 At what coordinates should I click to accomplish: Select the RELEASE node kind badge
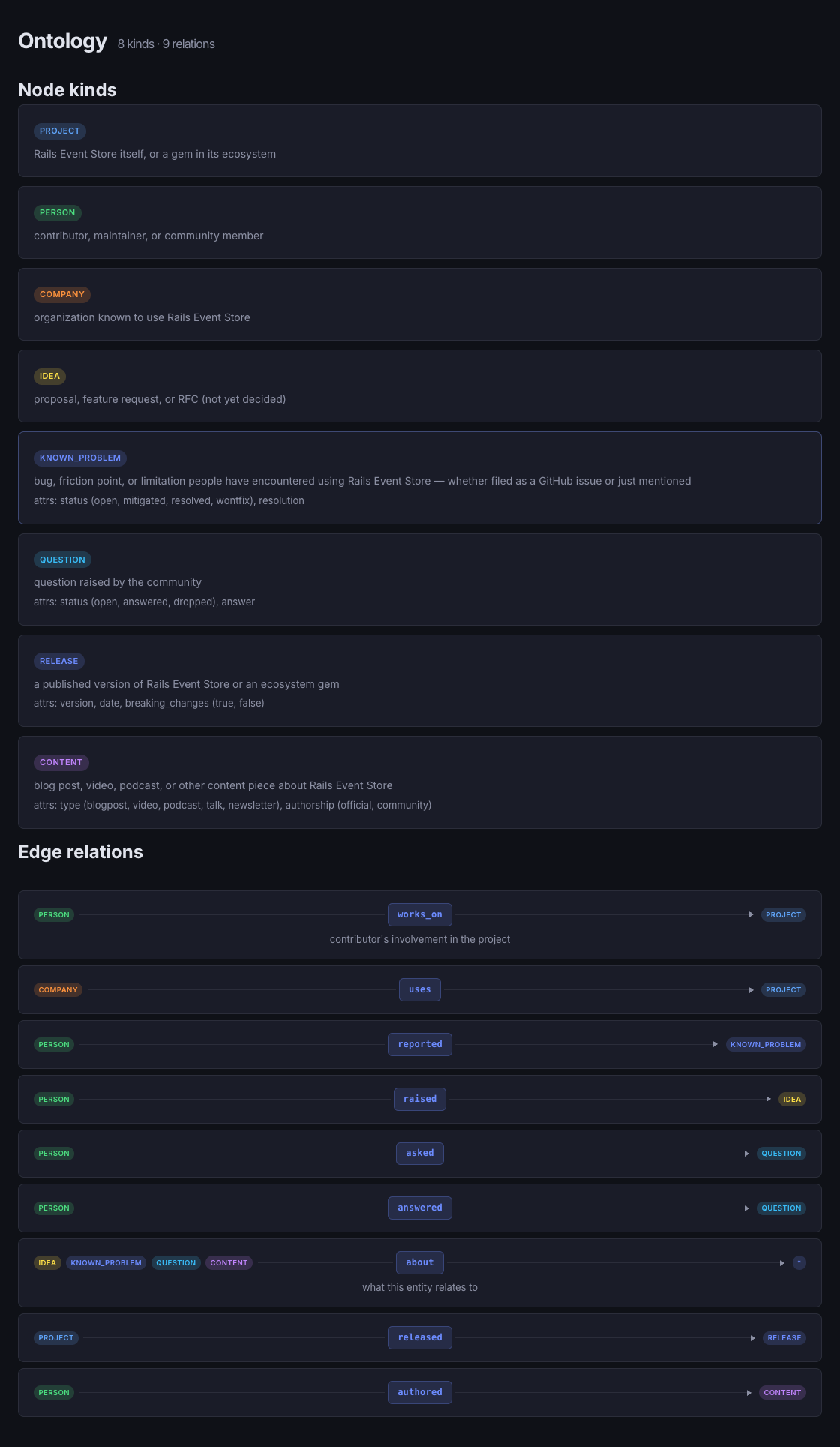pos(59,661)
